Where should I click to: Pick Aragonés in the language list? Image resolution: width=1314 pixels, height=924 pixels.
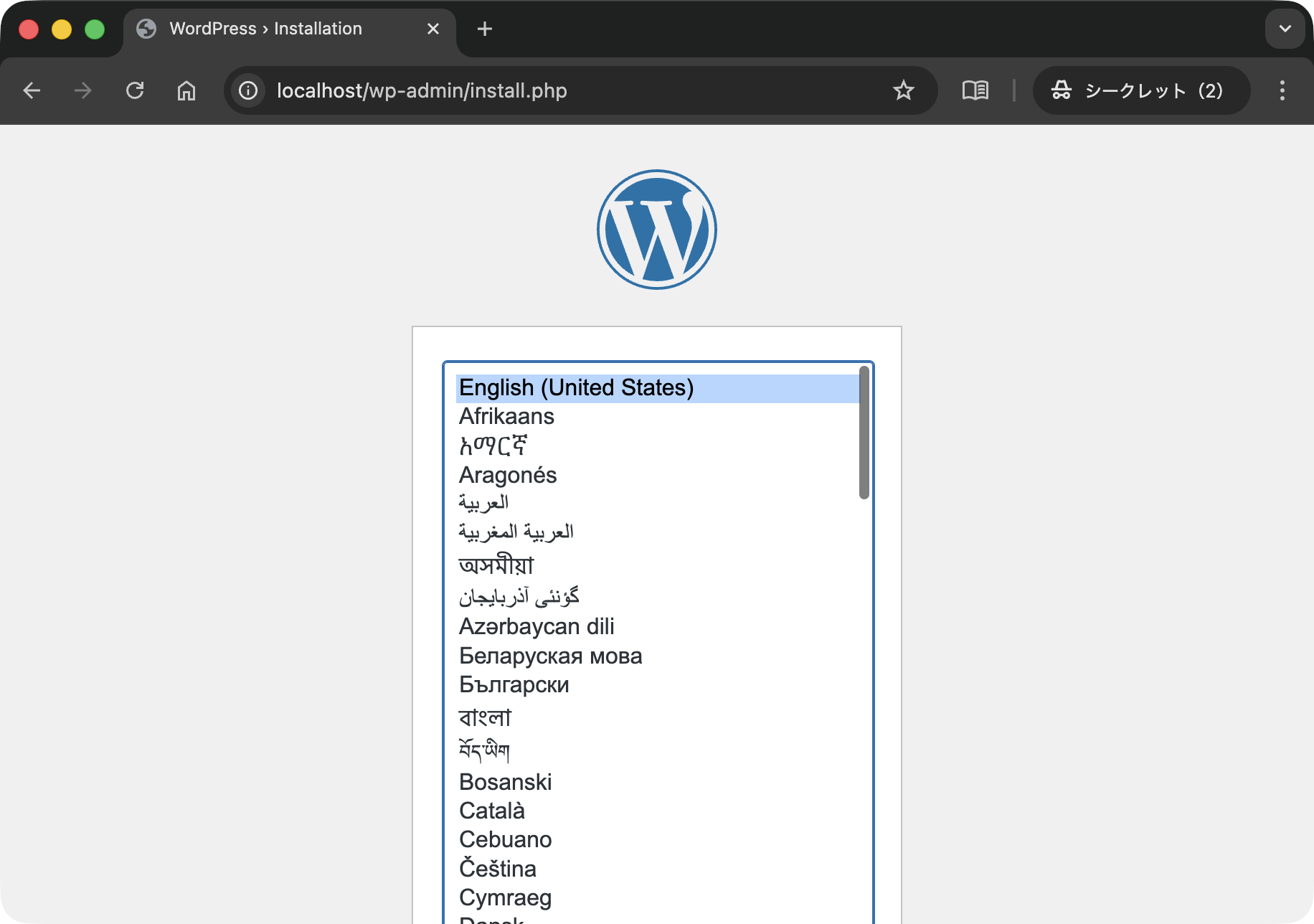click(508, 475)
